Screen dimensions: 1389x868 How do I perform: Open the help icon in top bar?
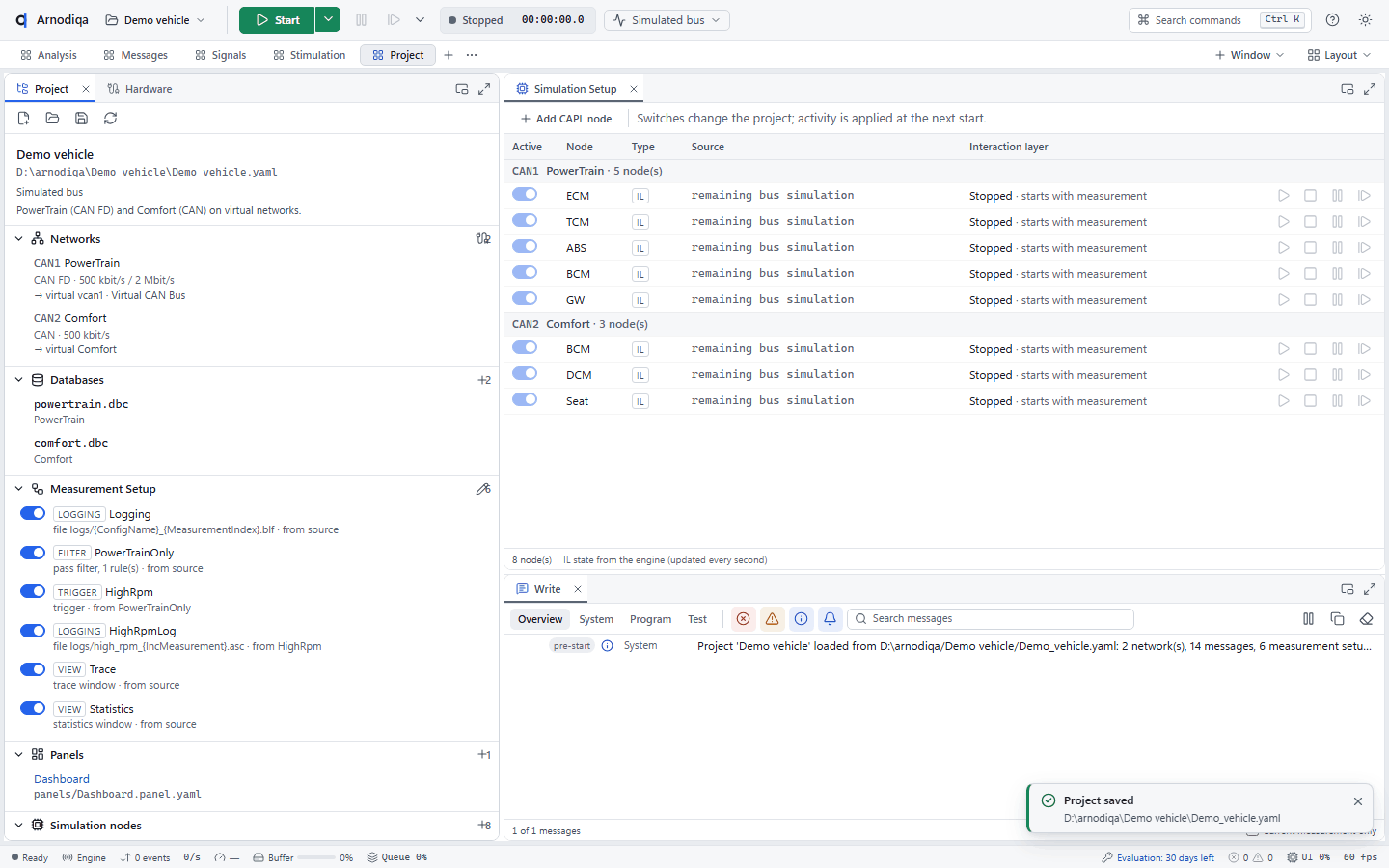pos(1332,19)
